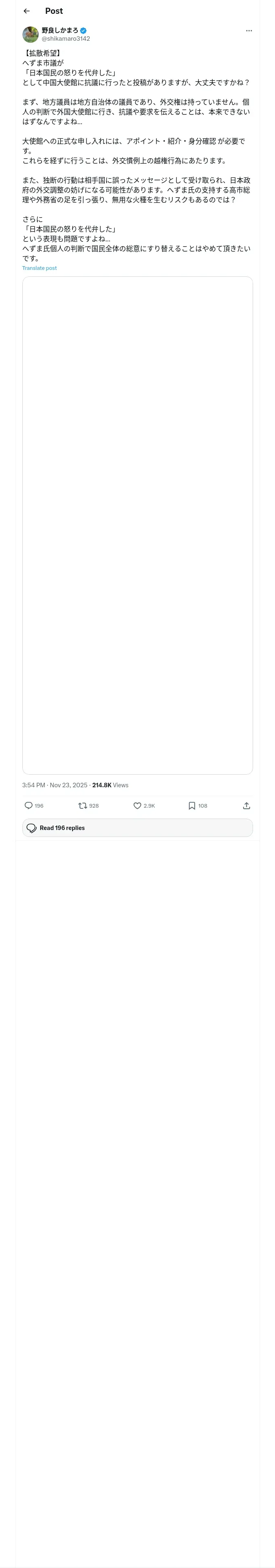This screenshot has width=275, height=1568.
Task: Click the back arrow icon
Action: click(26, 11)
